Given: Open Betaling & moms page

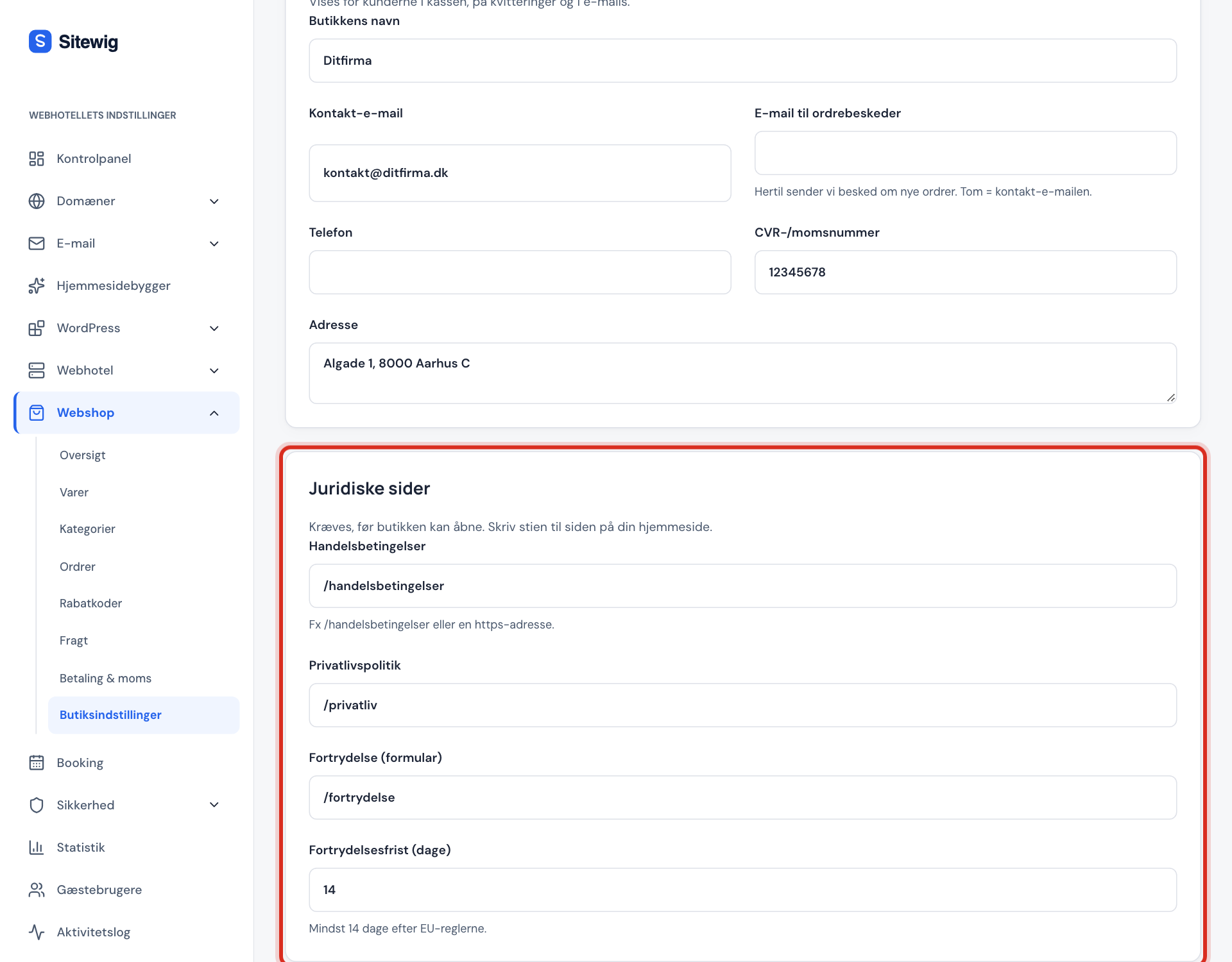Looking at the screenshot, I should coord(144,678).
